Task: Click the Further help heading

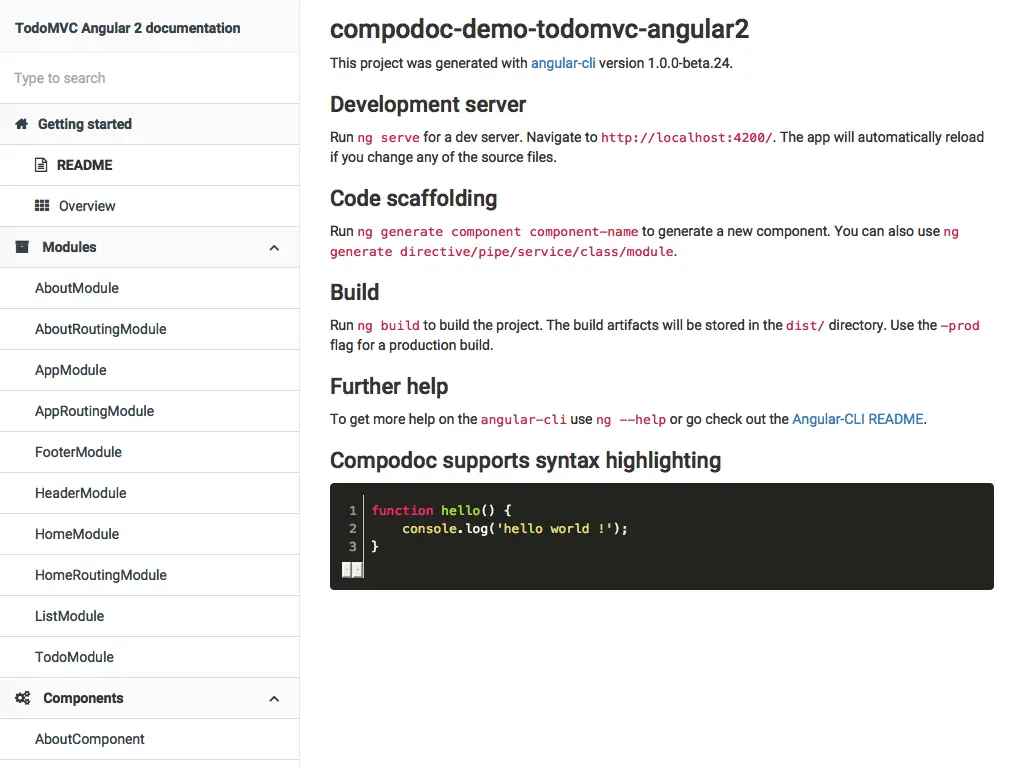Action: click(x=389, y=387)
